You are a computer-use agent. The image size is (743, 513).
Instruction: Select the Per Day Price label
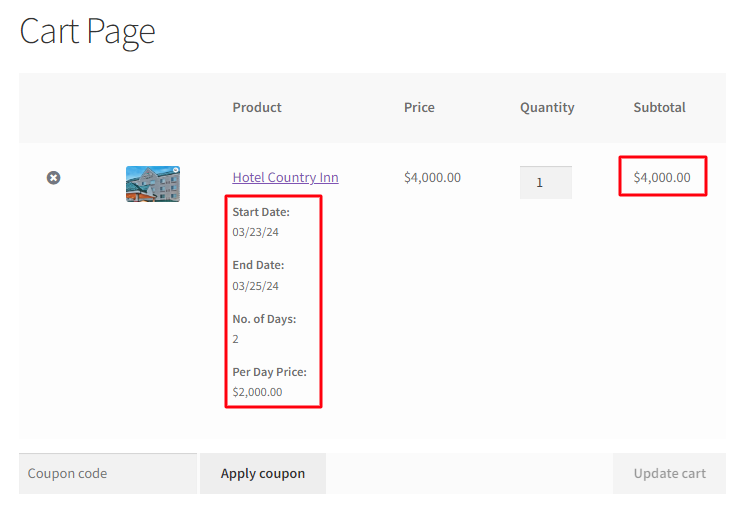(x=269, y=372)
